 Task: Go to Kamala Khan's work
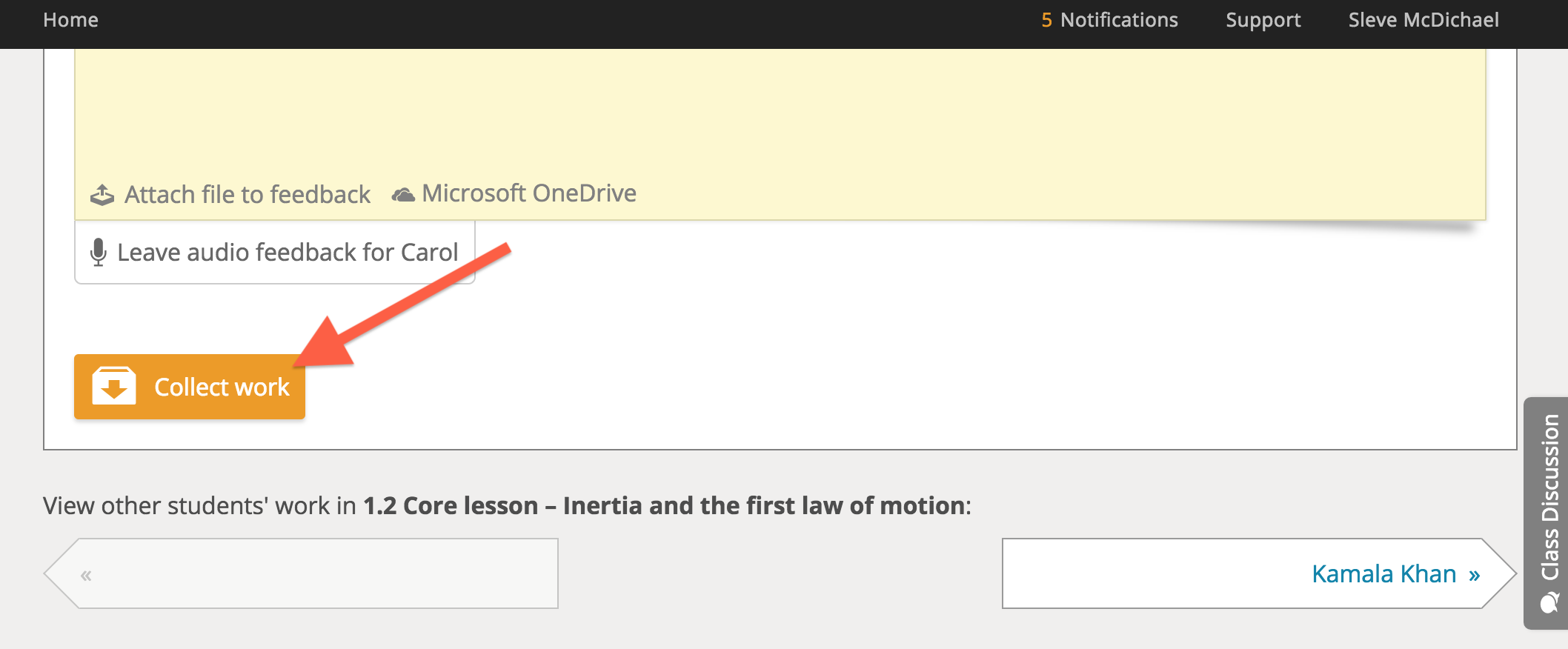tap(1258, 573)
